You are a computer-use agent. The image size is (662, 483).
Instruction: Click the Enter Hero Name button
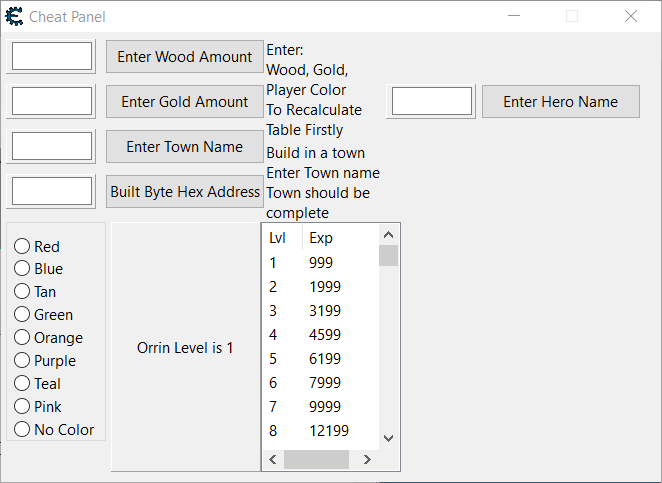coord(560,102)
